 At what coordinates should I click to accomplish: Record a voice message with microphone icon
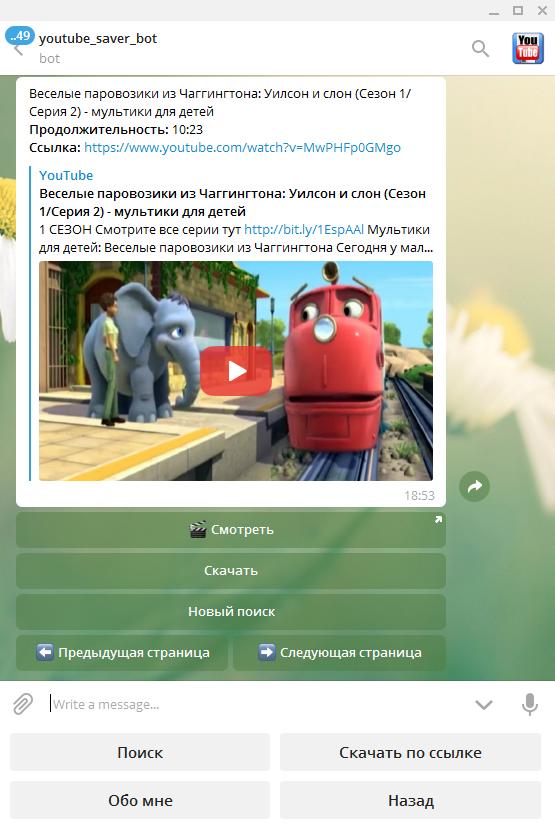pos(529,704)
